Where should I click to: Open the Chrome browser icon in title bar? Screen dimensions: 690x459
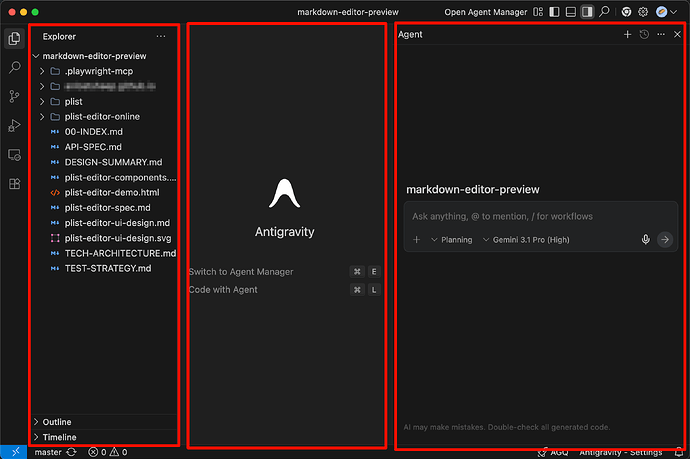[x=626, y=12]
